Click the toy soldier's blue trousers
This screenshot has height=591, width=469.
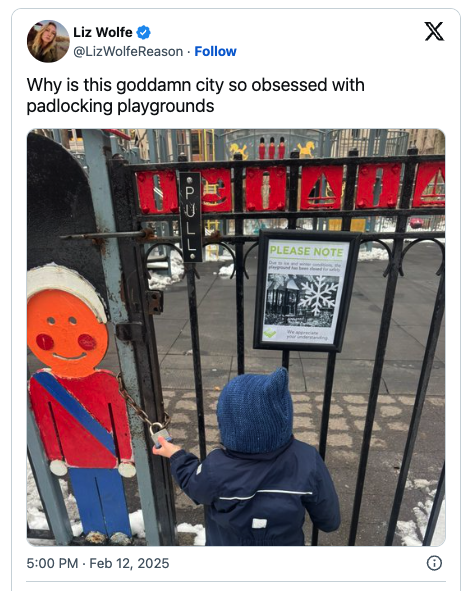tap(100, 501)
